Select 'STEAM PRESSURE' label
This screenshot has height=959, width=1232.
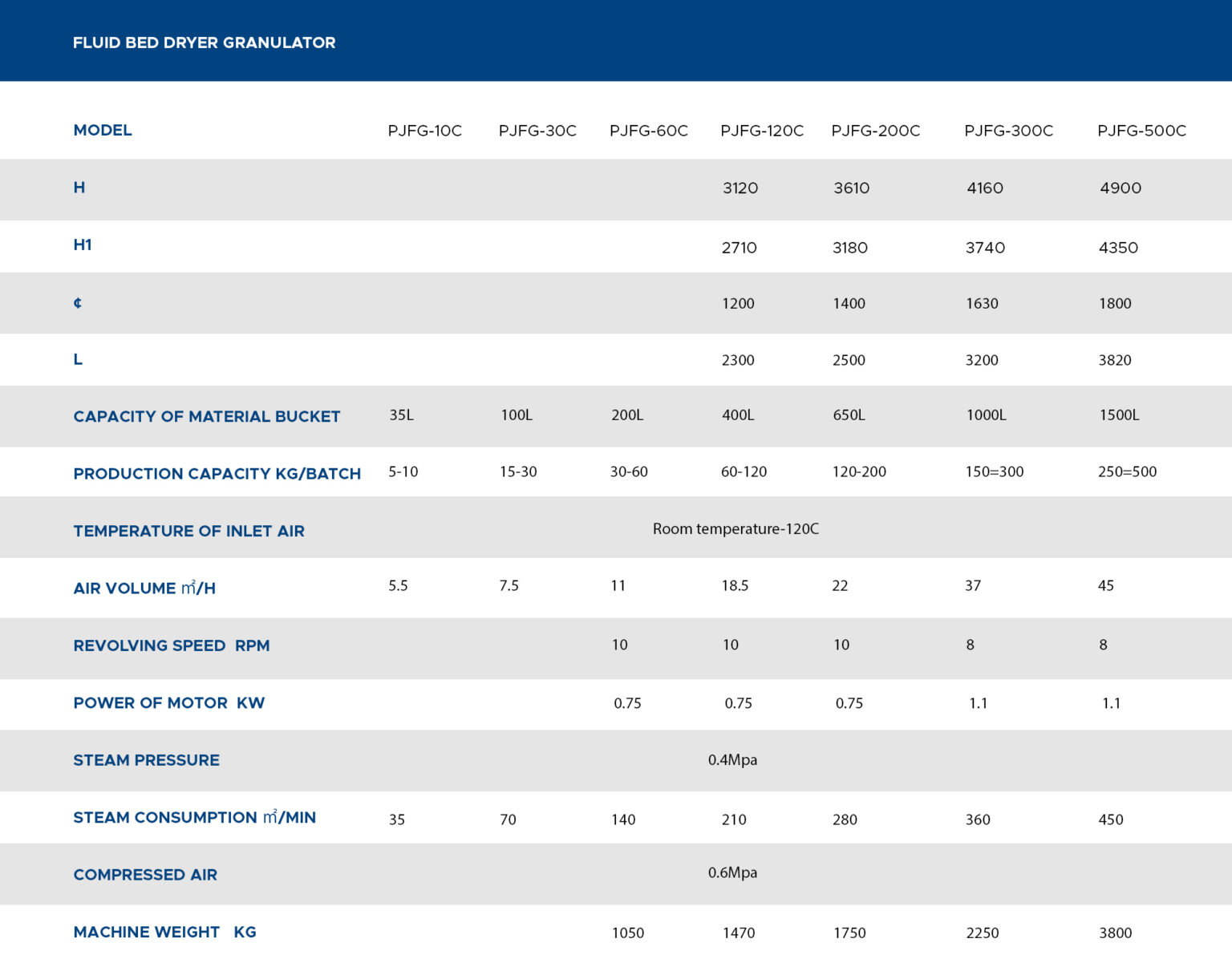pos(146,760)
